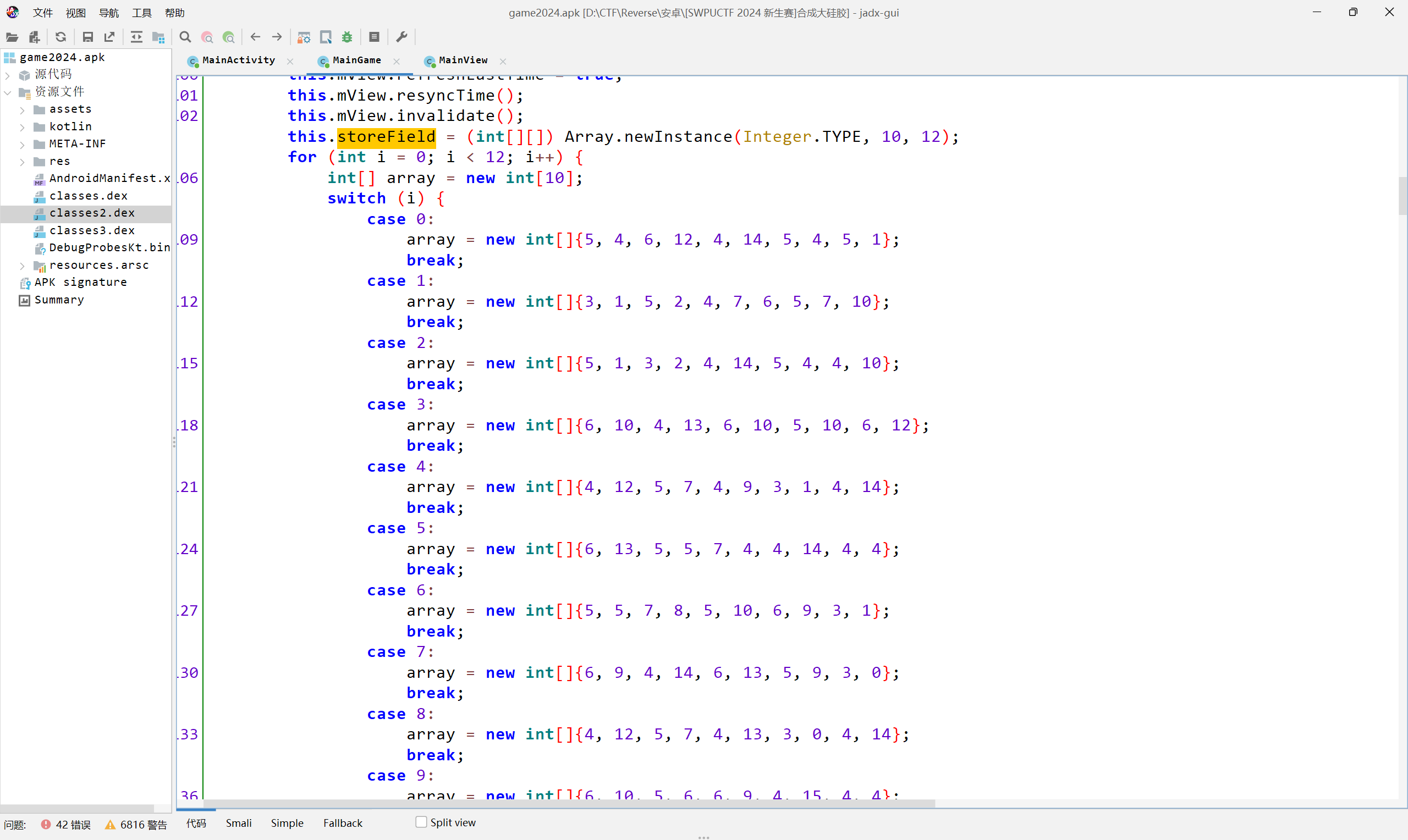Close the MainGame tab
The height and width of the screenshot is (840, 1408).
coord(397,61)
